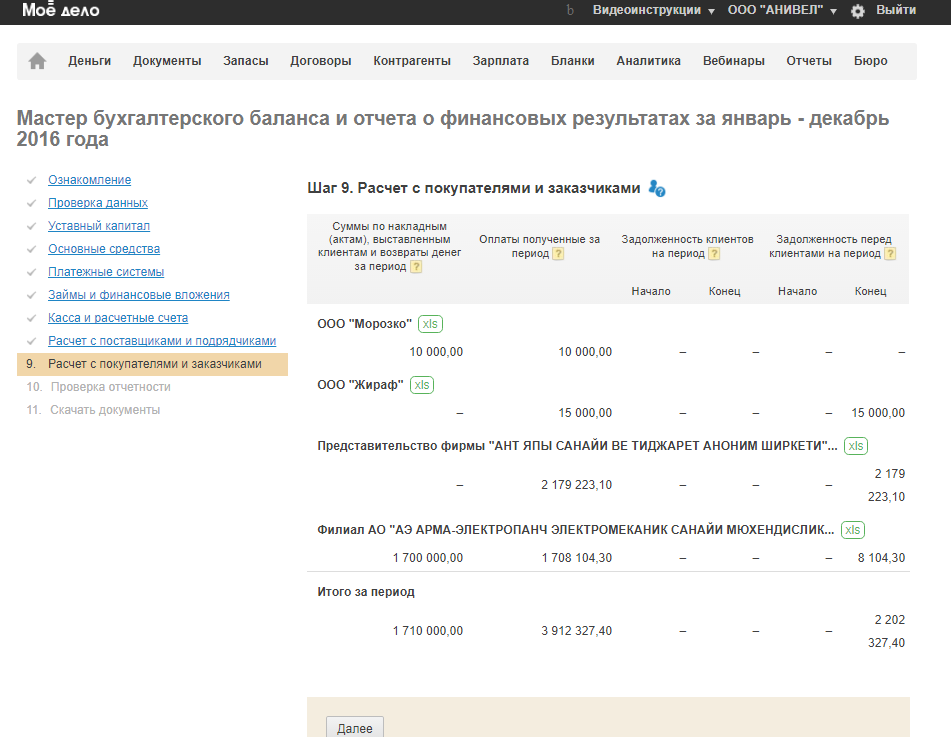Click the Выйти logout link
The image size is (951, 737).
895,10
